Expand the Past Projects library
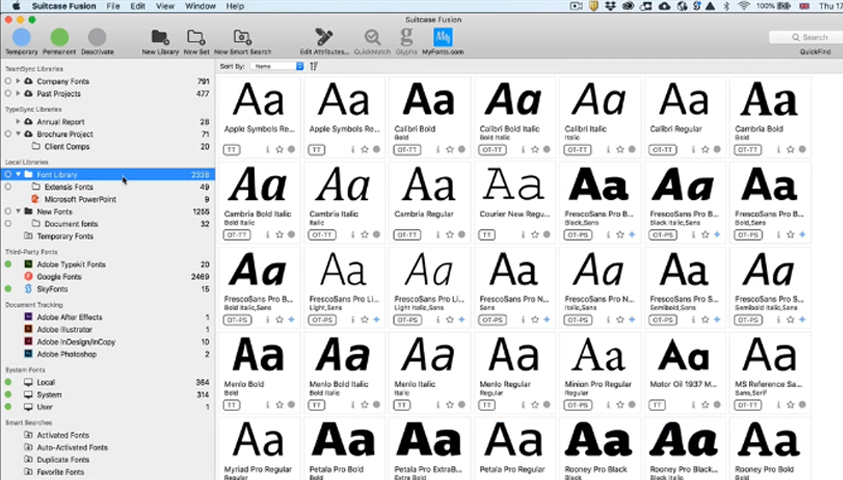 pyautogui.click(x=18, y=93)
